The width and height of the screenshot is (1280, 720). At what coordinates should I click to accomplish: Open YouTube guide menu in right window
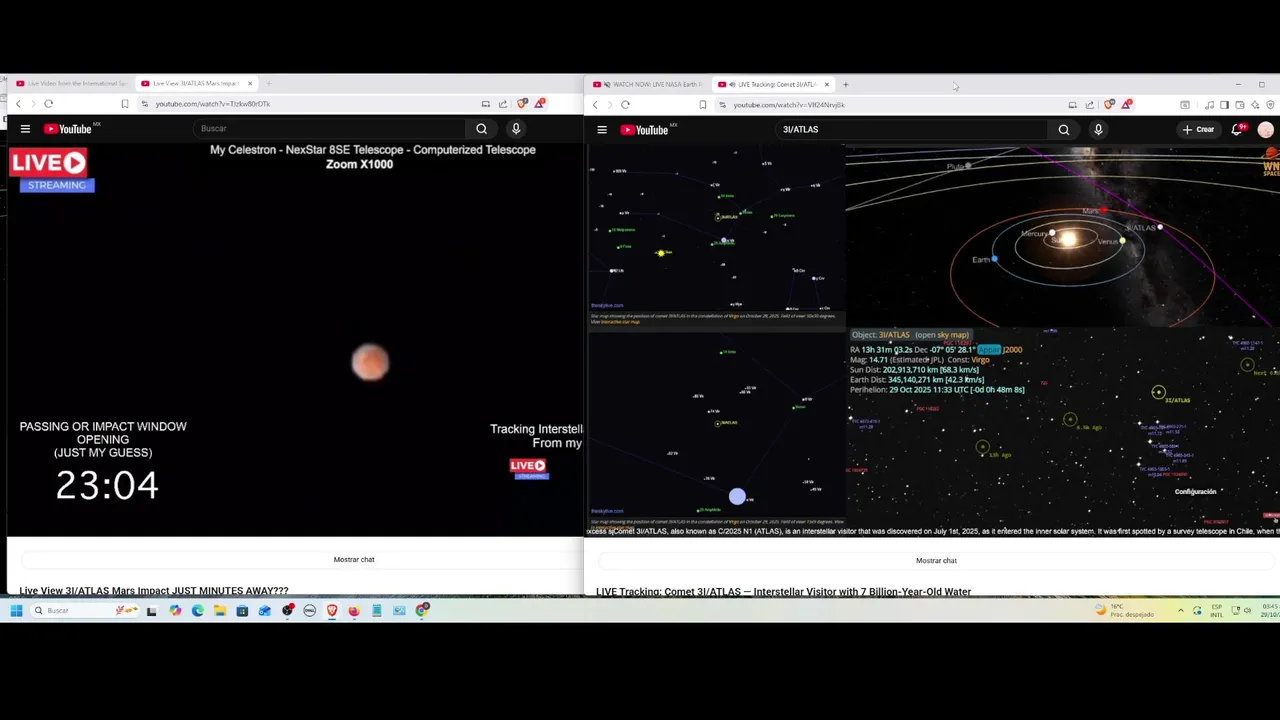coord(602,130)
